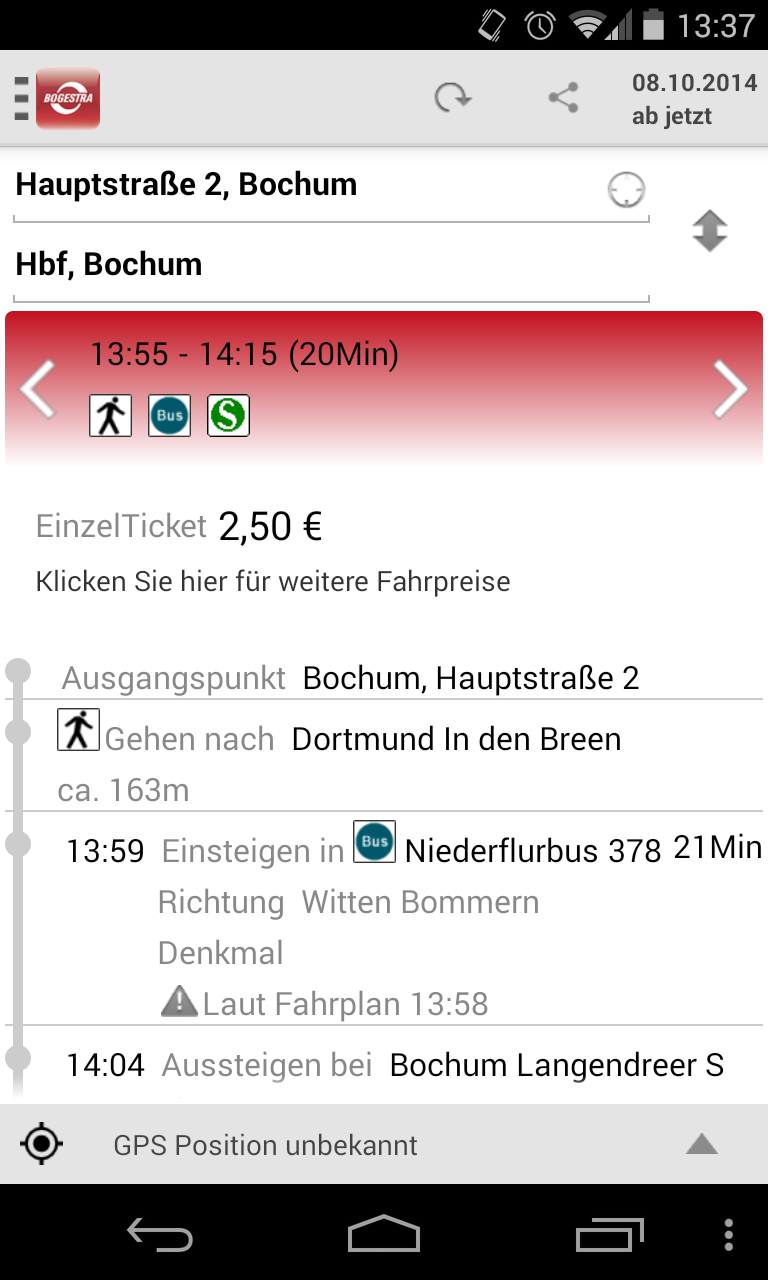Refresh the connection results

[x=452, y=98]
